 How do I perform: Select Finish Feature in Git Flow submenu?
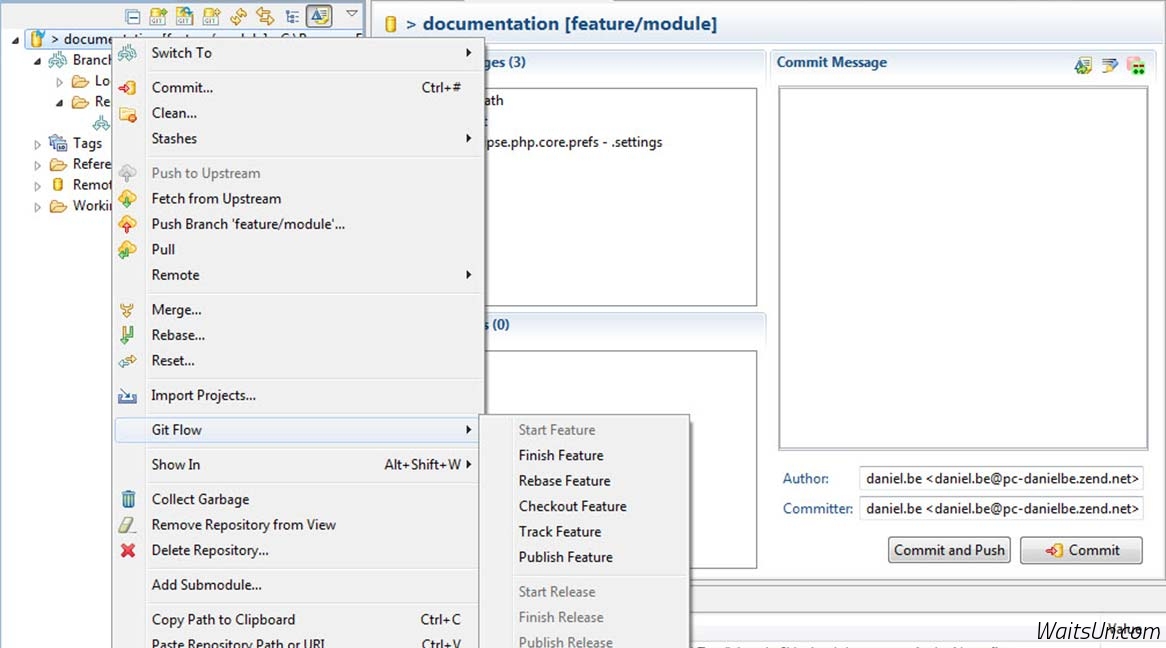point(560,455)
